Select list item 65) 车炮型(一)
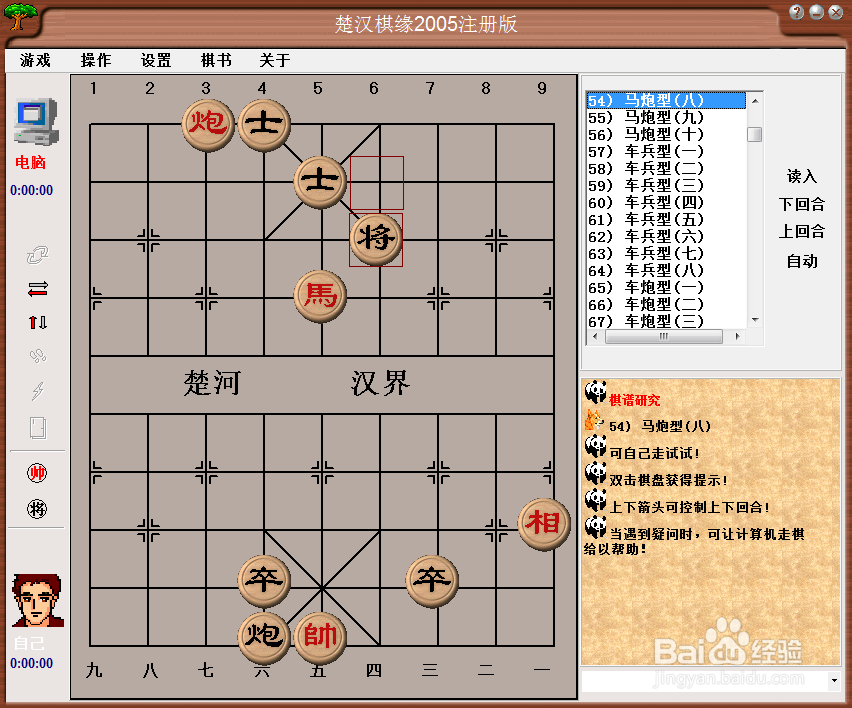The width and height of the screenshot is (852, 708). coord(666,287)
